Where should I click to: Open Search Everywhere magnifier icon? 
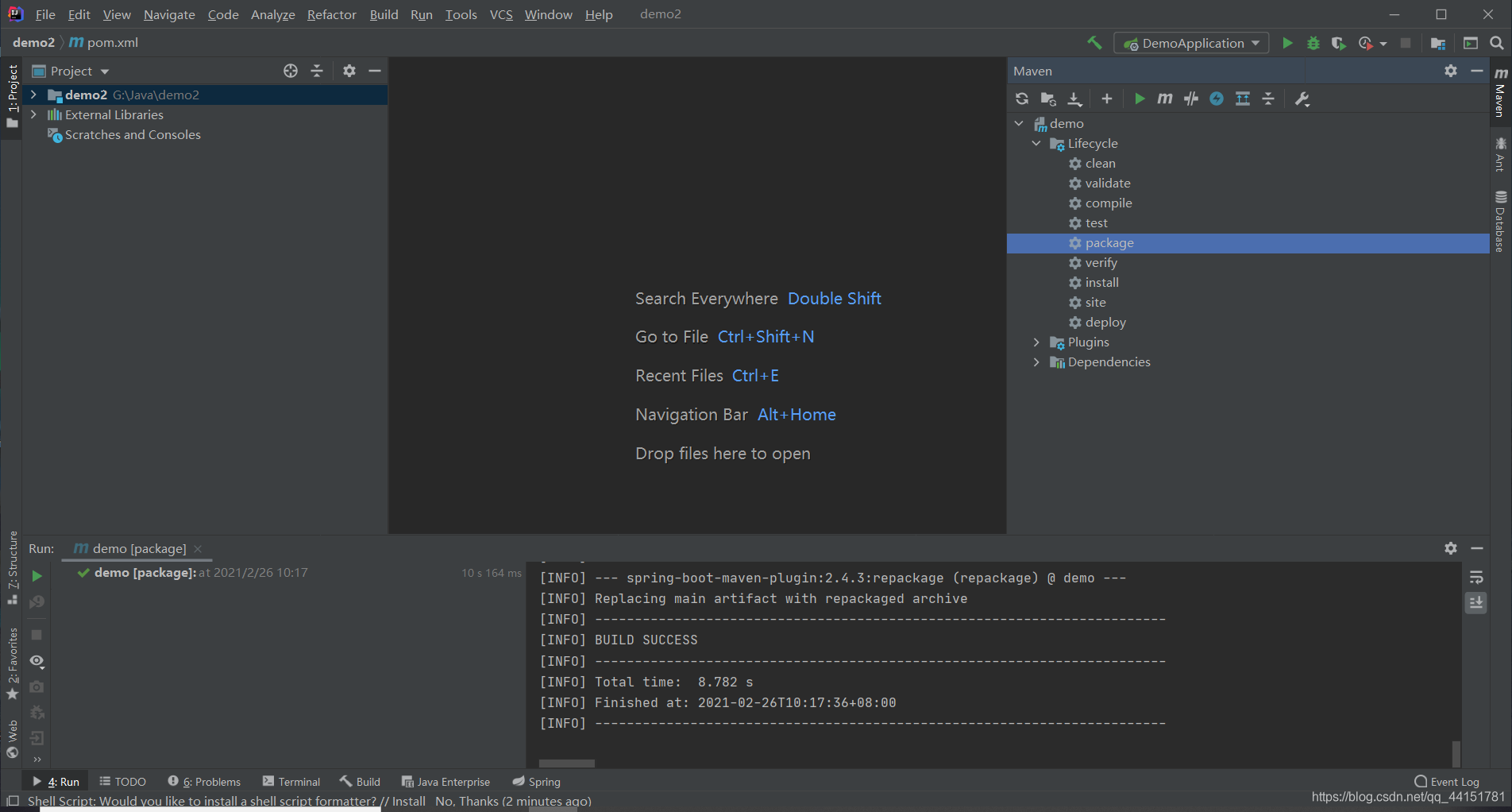tap(1496, 43)
